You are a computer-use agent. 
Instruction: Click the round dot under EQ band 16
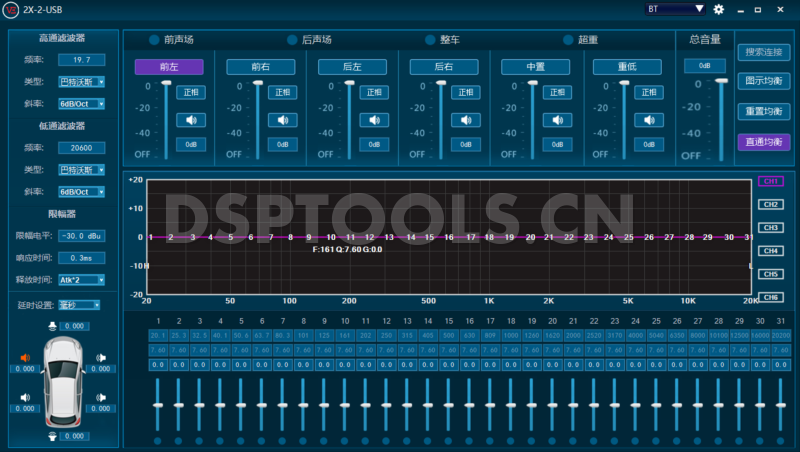pyautogui.click(x=469, y=441)
